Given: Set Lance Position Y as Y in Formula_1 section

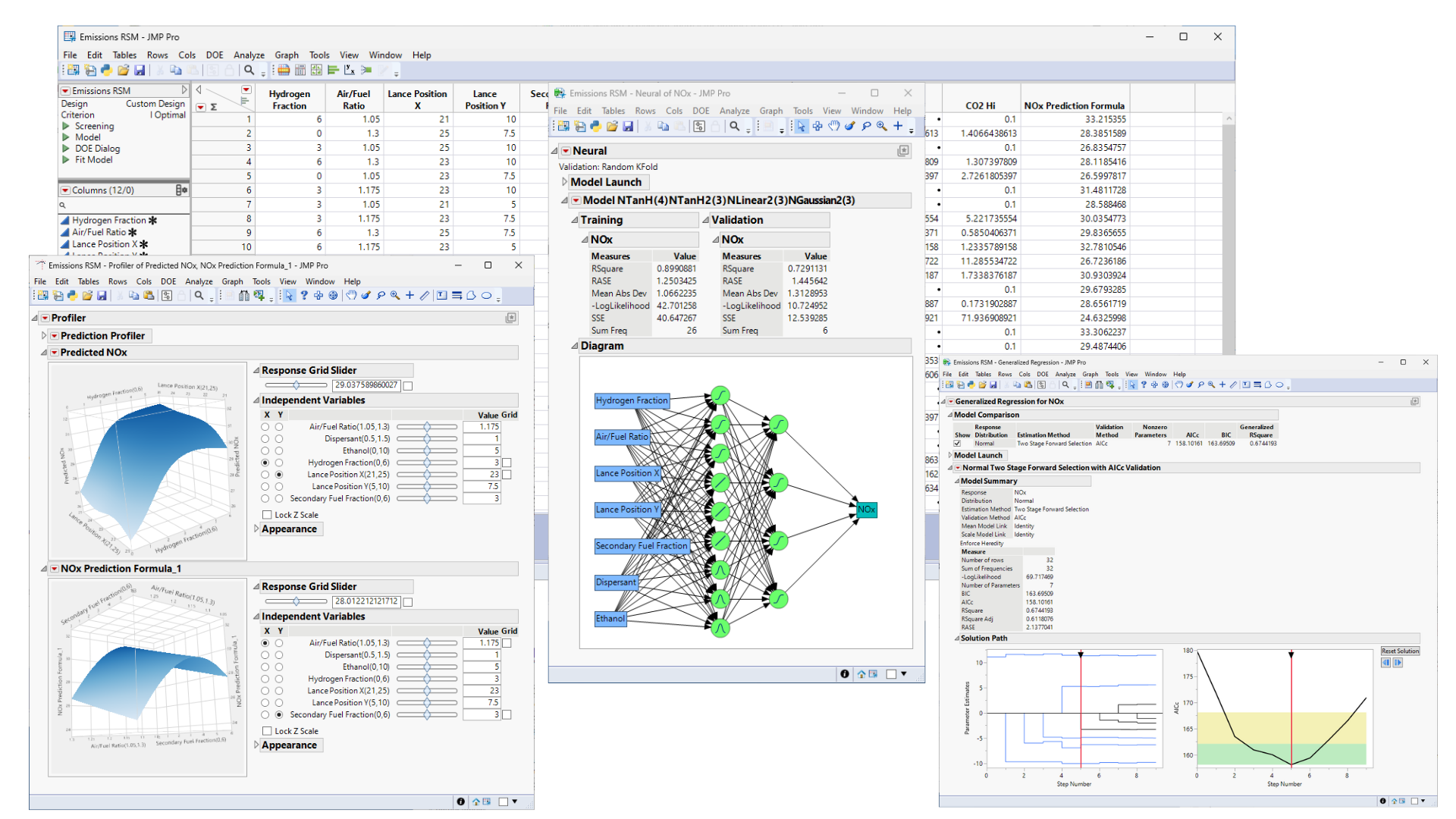Looking at the screenshot, I should click(279, 703).
